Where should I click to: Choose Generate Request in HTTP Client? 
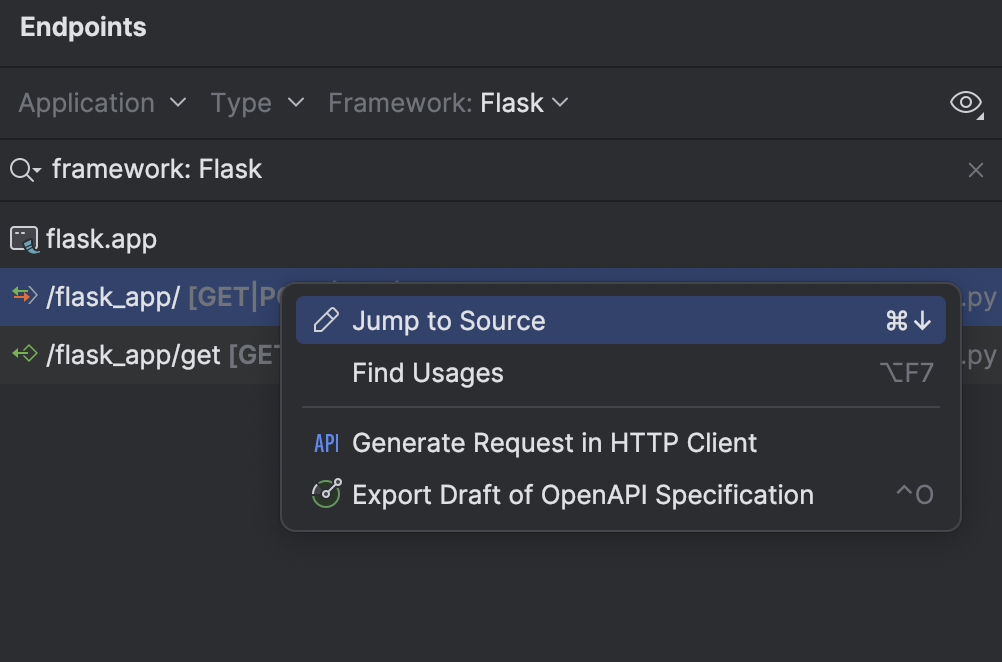[553, 443]
